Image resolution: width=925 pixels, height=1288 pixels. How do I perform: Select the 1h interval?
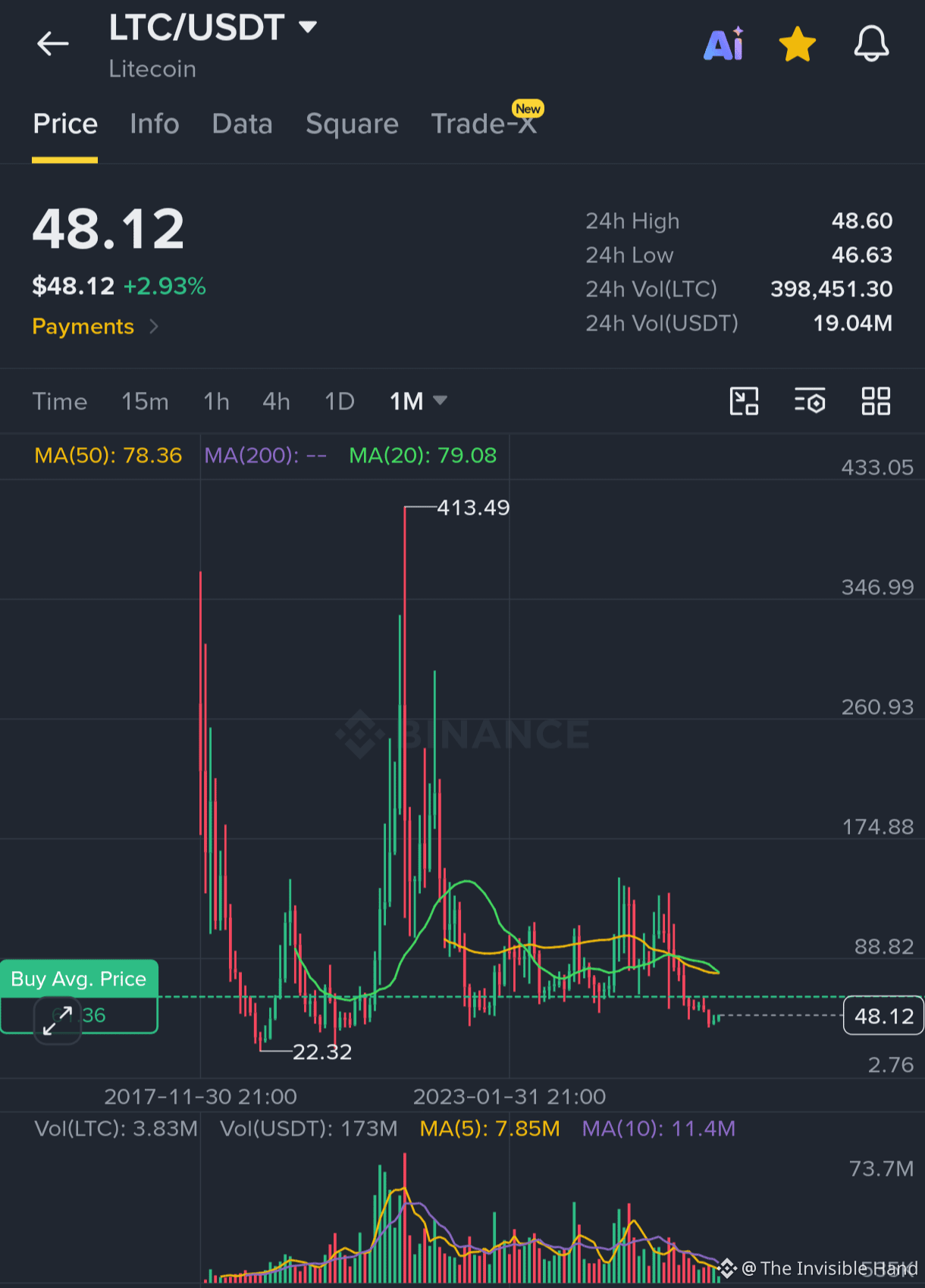[217, 401]
